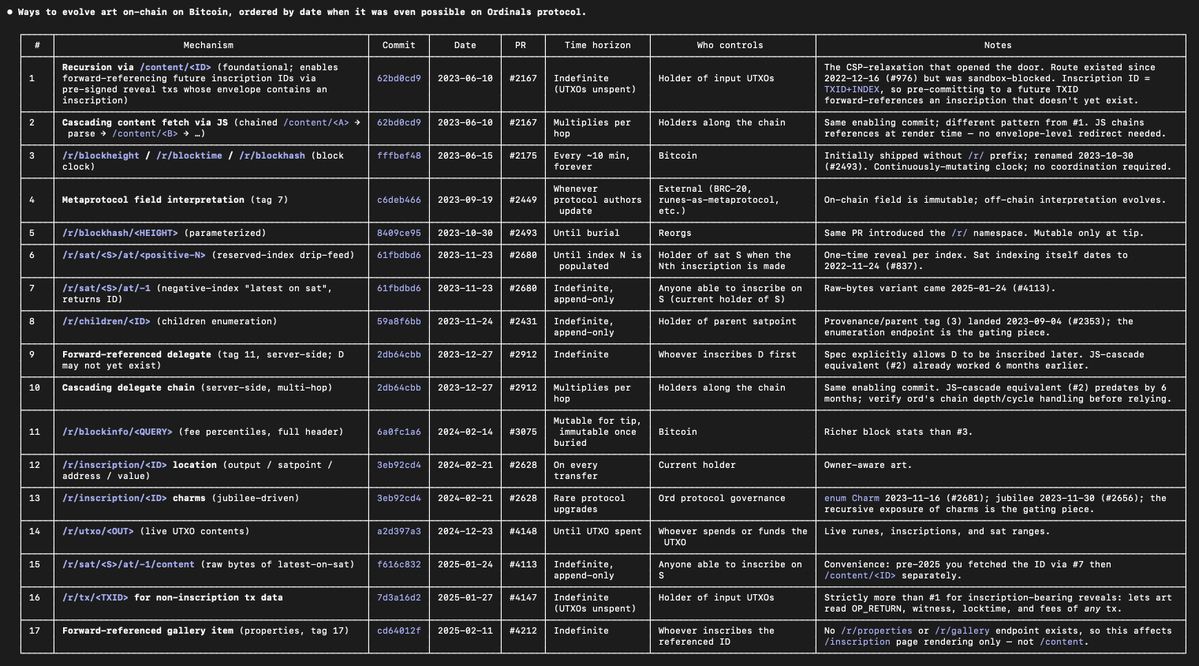This screenshot has height=666, width=1199.
Task: Click Cascading delegate chain mechanism text
Action: [128, 388]
